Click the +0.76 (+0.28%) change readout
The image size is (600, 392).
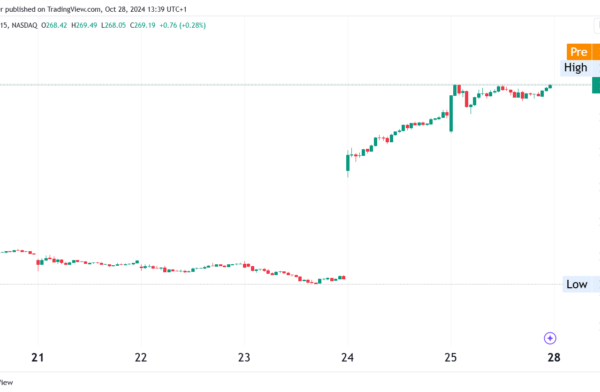click(183, 25)
